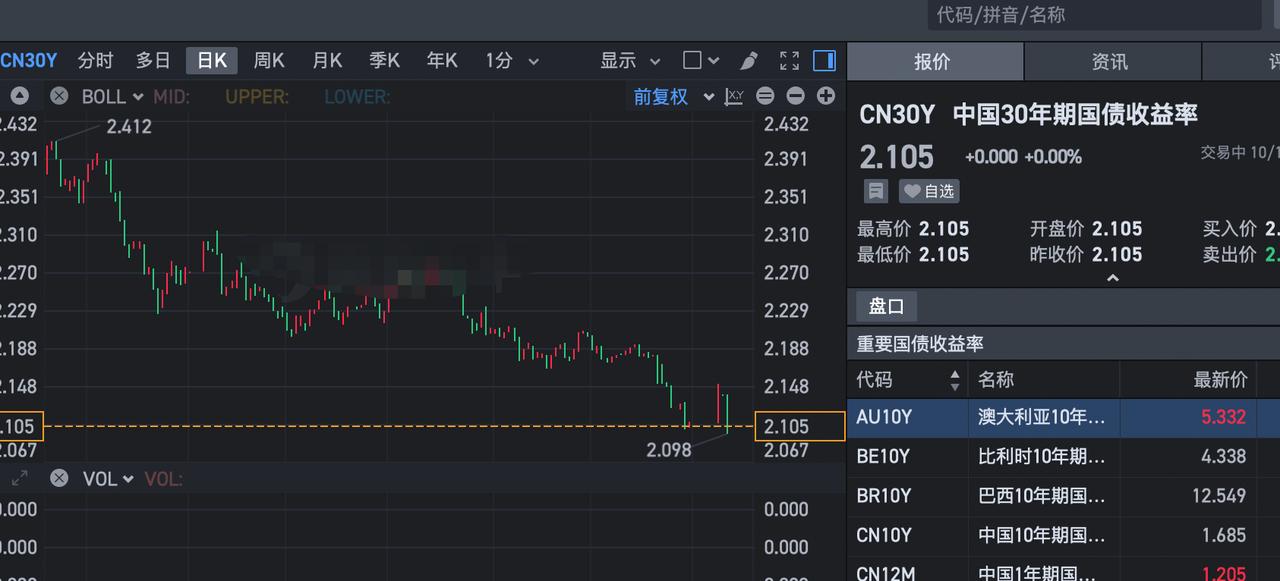Remove the BOLL indicator
The width and height of the screenshot is (1280, 581).
(x=59, y=96)
